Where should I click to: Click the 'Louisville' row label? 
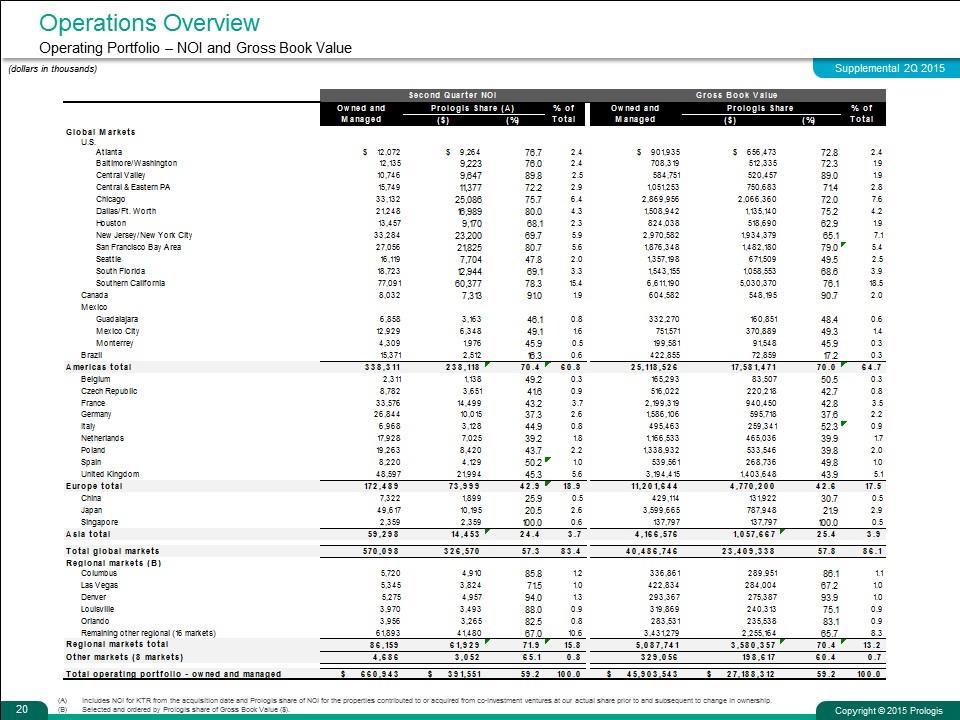97,609
